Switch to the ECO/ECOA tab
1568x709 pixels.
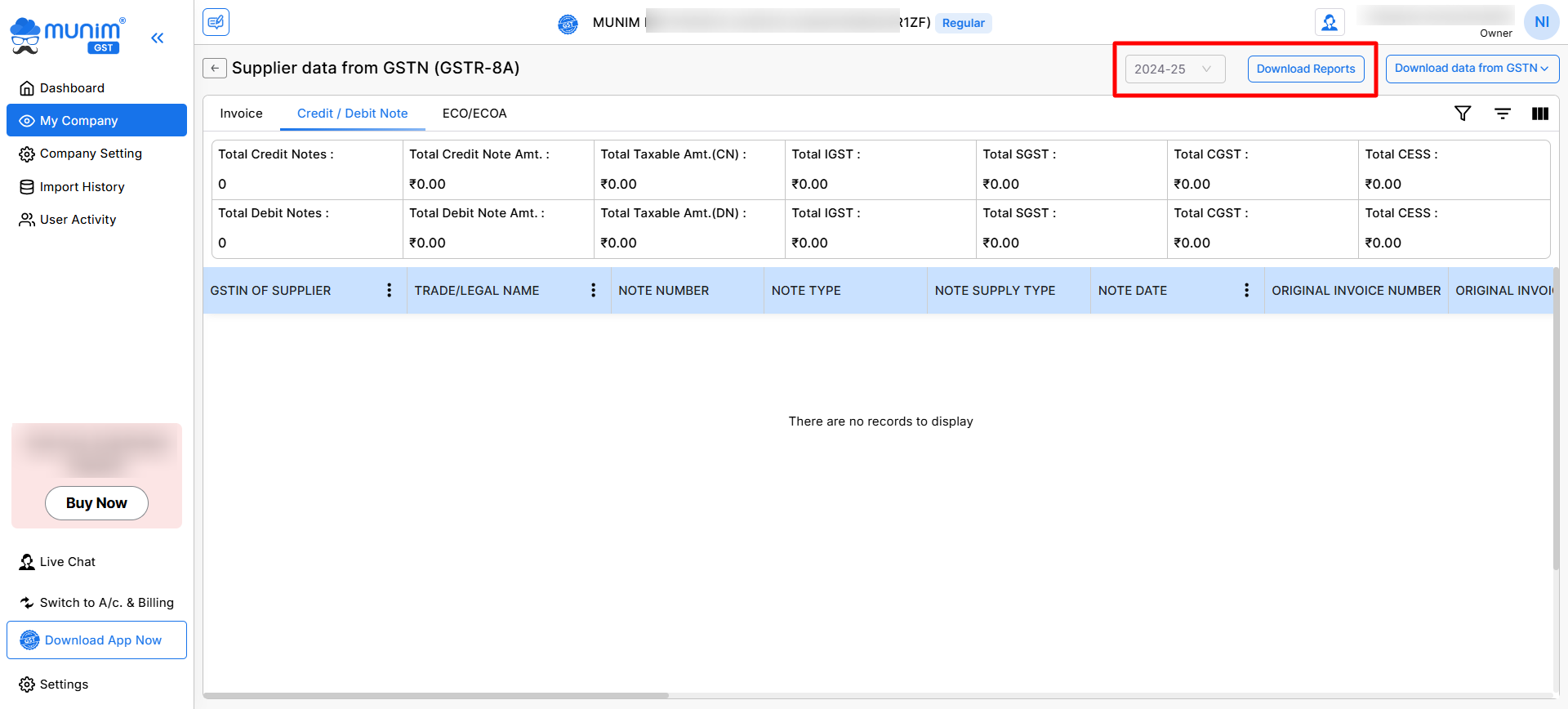click(x=474, y=114)
